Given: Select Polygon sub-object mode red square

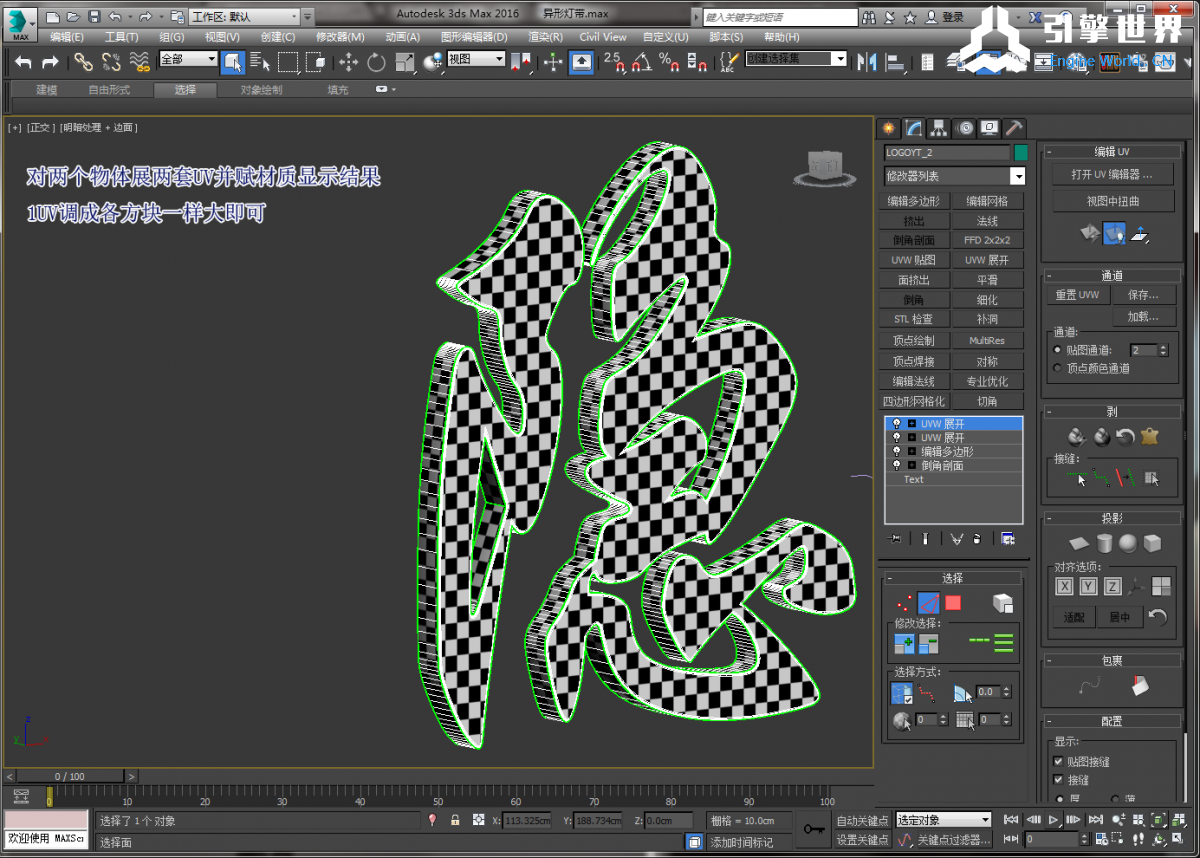Looking at the screenshot, I should (x=953, y=603).
